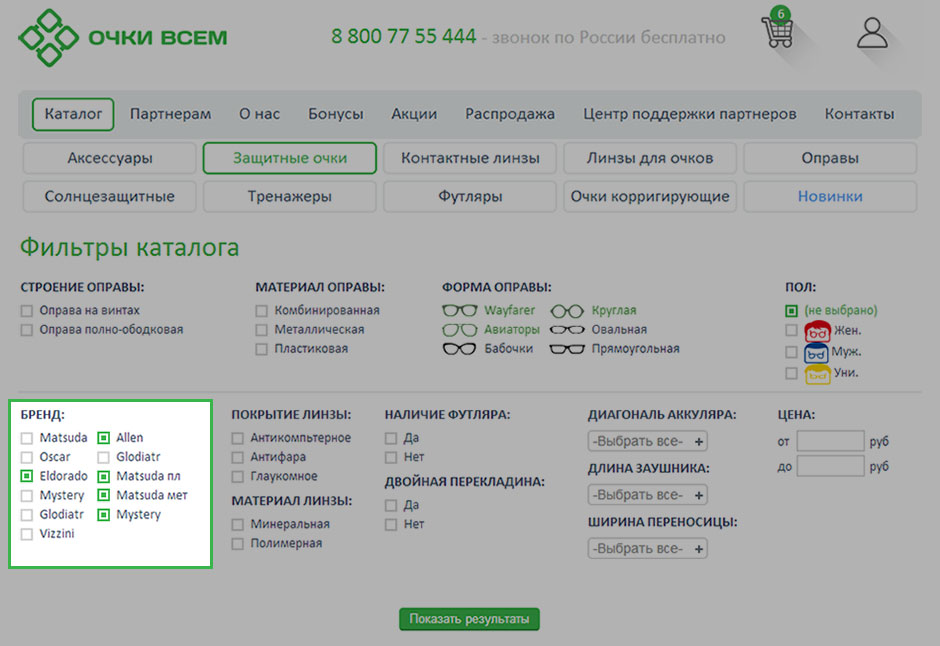Viewport: 940px width, 646px height.
Task: Select the Прямоугольная frame shape icon
Action: point(566,349)
